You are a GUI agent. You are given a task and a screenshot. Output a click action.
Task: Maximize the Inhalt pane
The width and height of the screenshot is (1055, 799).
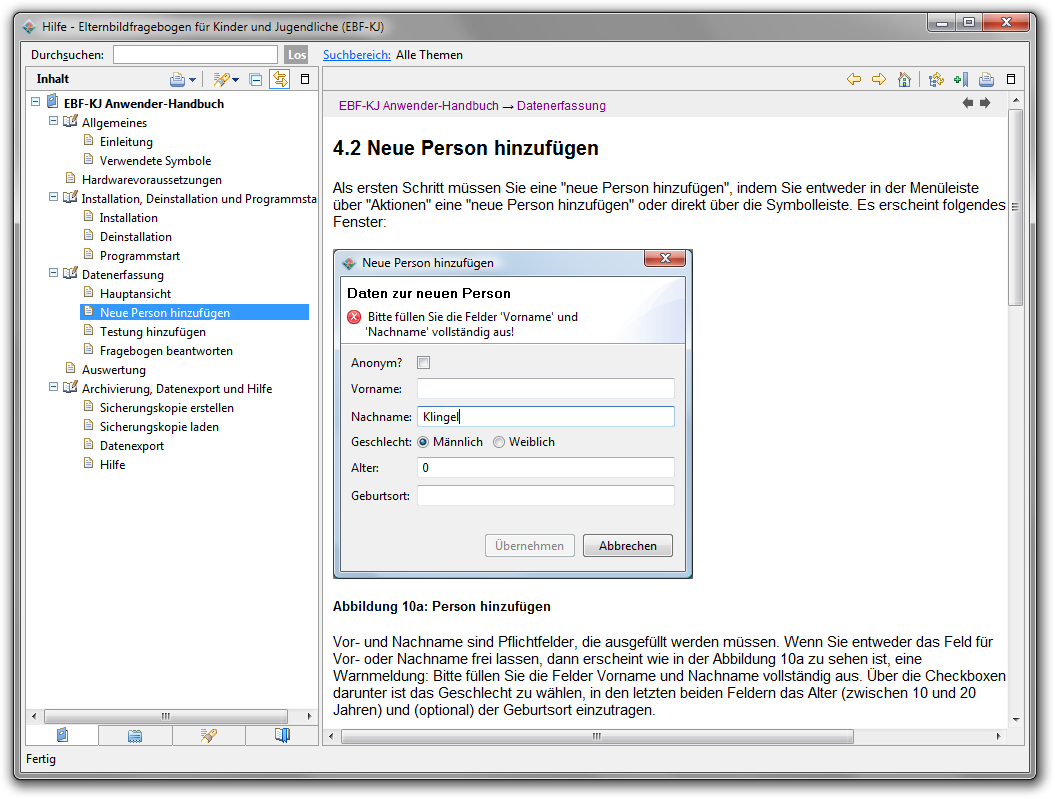click(x=305, y=79)
